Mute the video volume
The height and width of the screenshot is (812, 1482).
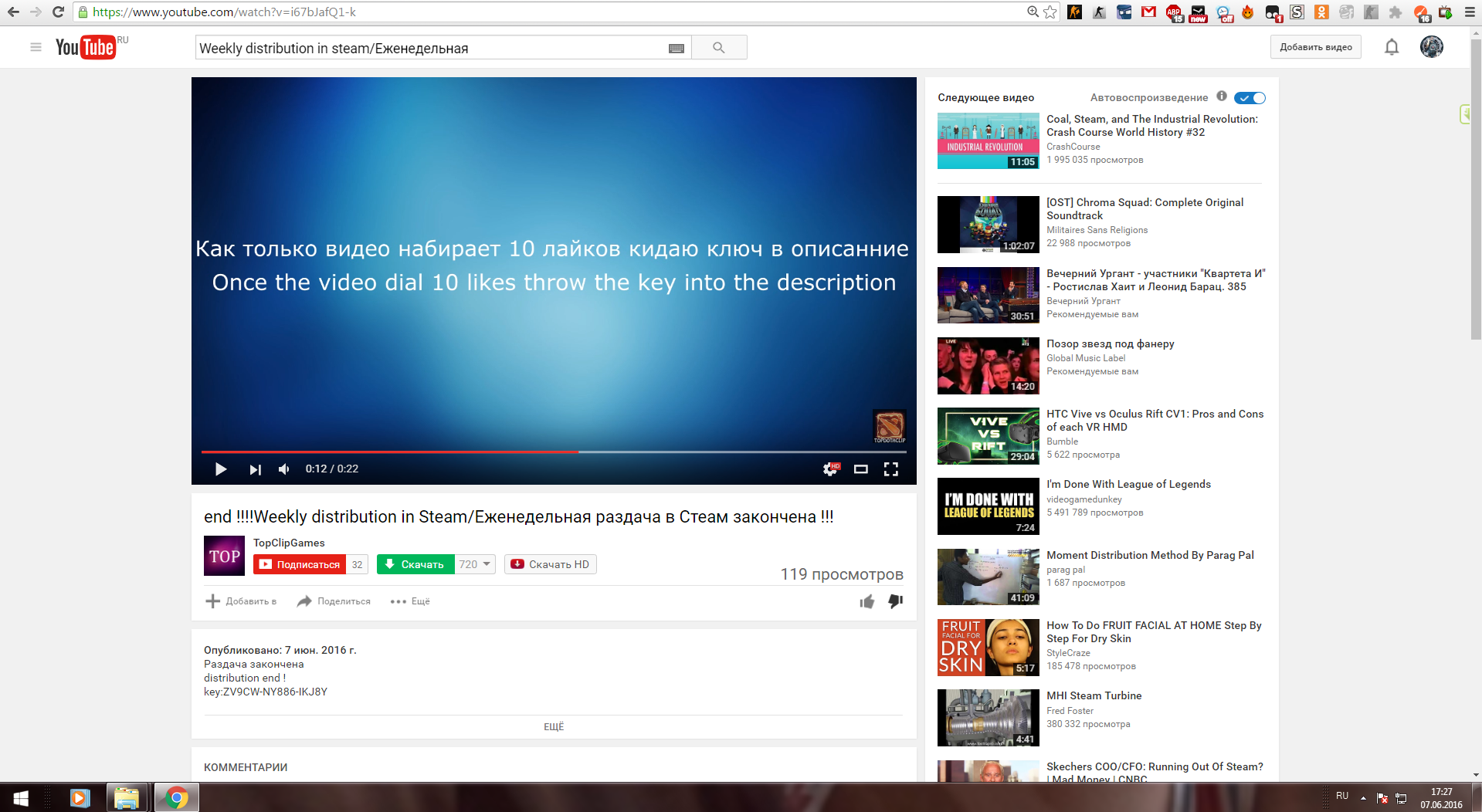click(284, 469)
